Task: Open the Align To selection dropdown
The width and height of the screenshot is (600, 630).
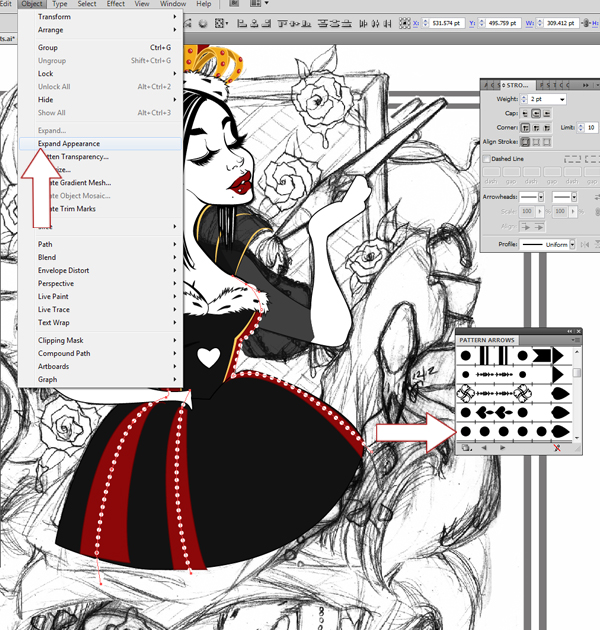Action: pyautogui.click(x=221, y=23)
